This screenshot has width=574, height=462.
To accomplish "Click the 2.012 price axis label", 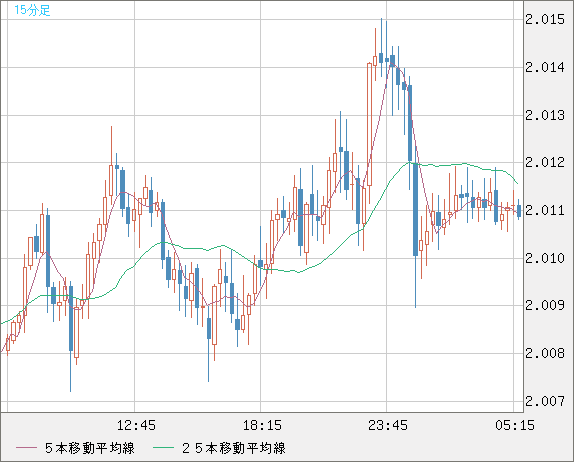I will click(545, 162).
